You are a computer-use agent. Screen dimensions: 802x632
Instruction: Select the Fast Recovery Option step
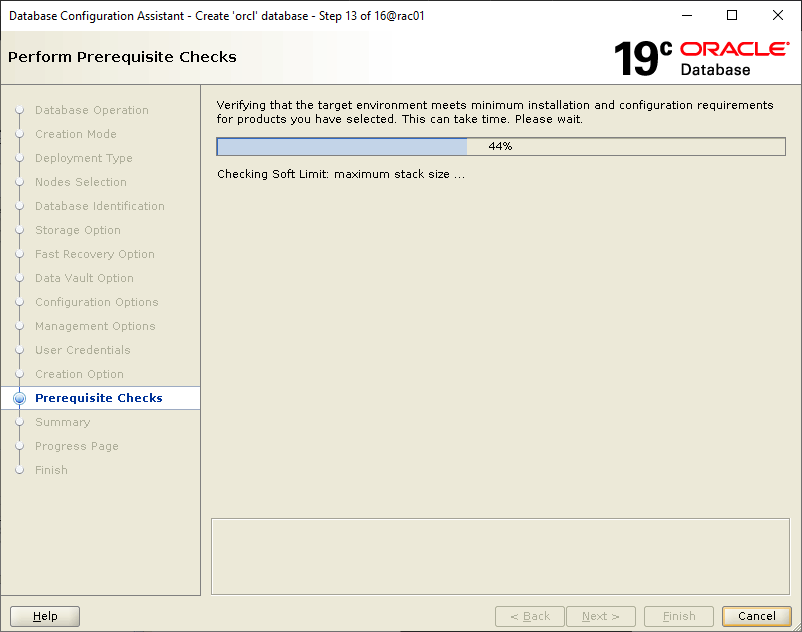pos(95,254)
